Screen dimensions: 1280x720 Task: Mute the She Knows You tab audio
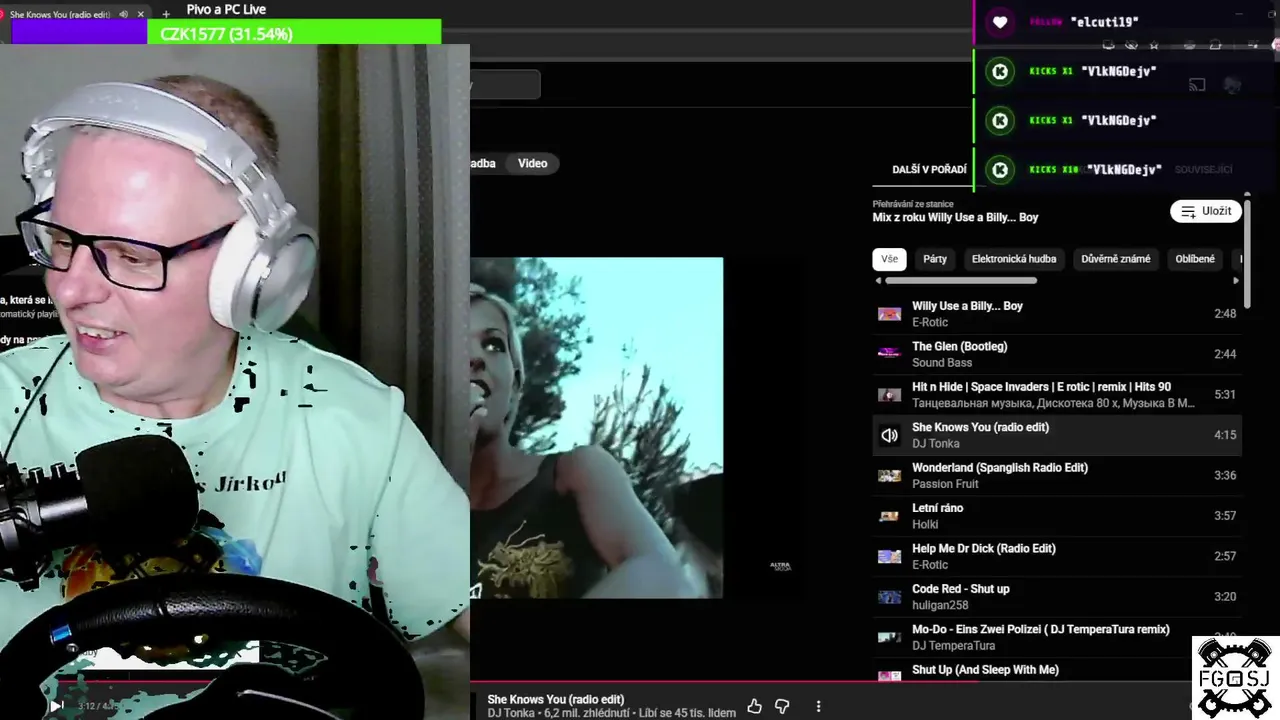coord(123,15)
